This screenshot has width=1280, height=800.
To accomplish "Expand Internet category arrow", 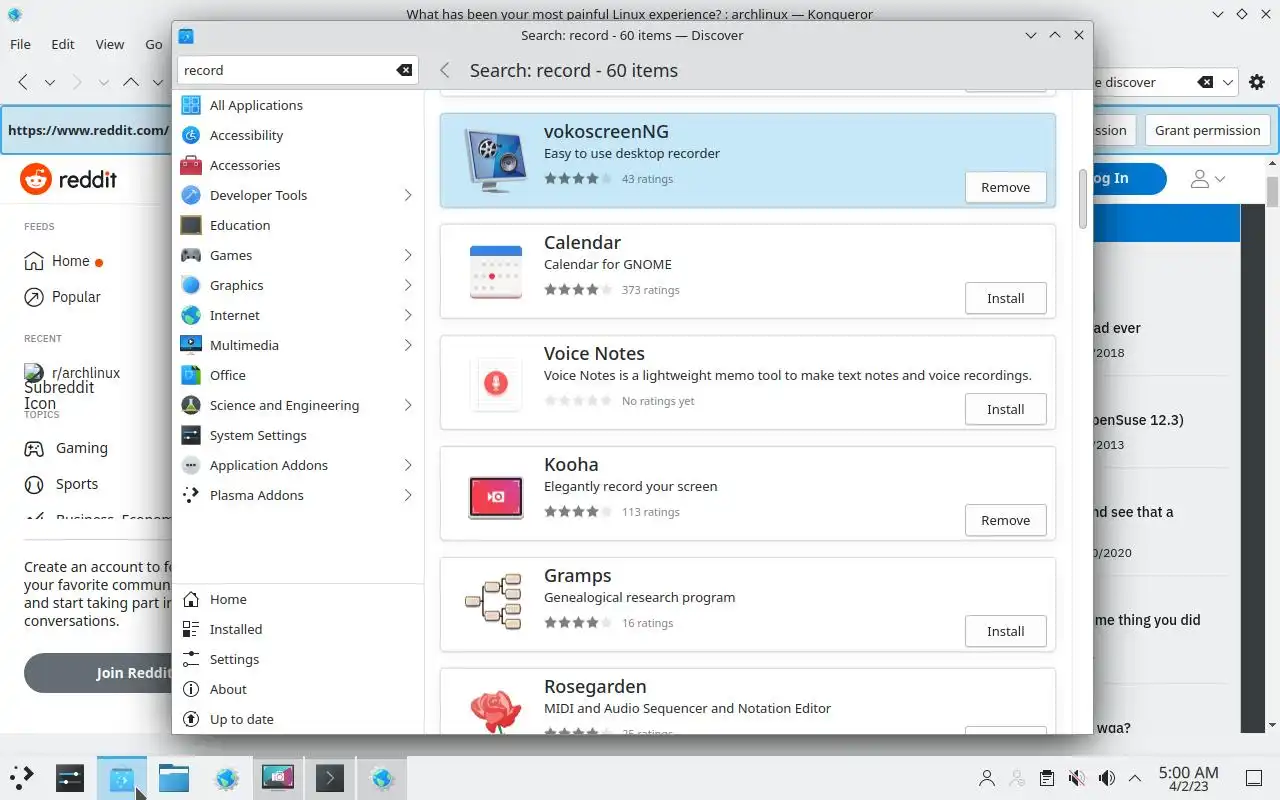I will point(408,315).
